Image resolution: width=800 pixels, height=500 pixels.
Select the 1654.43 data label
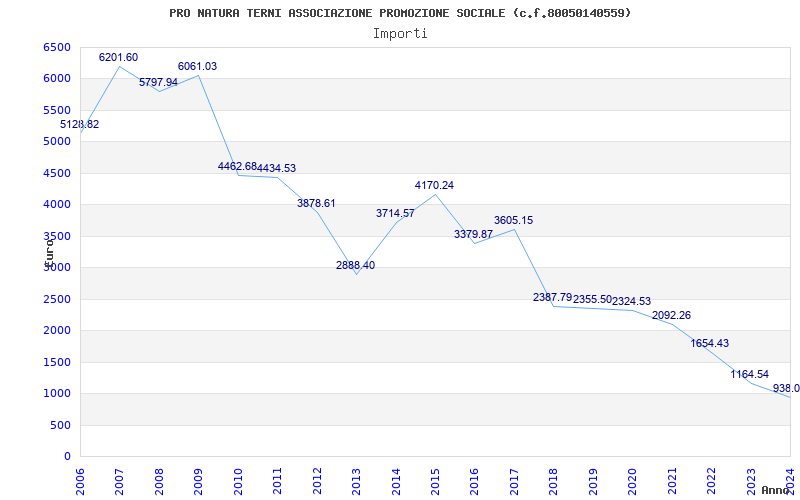tap(710, 344)
